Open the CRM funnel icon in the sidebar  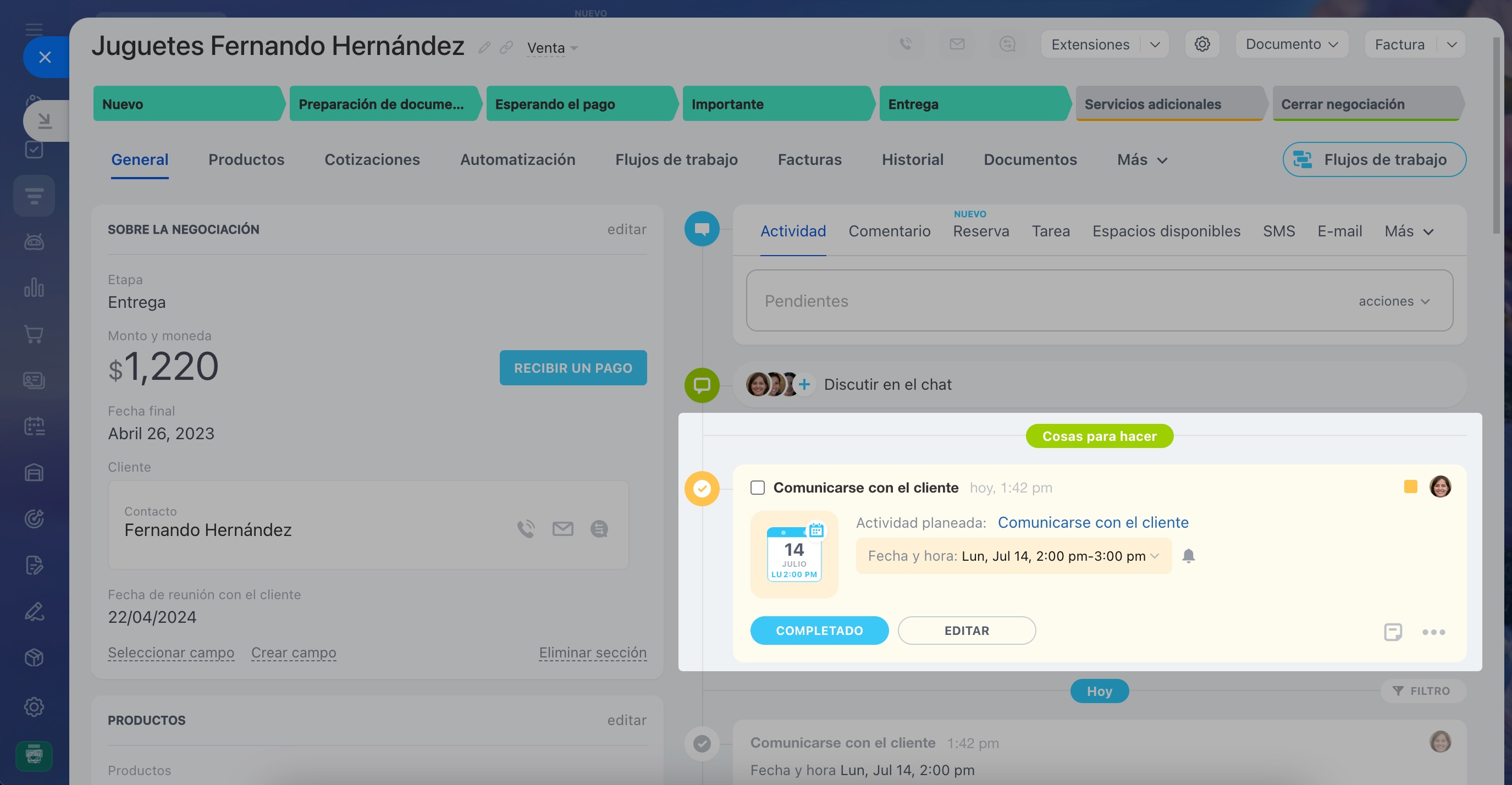34,196
